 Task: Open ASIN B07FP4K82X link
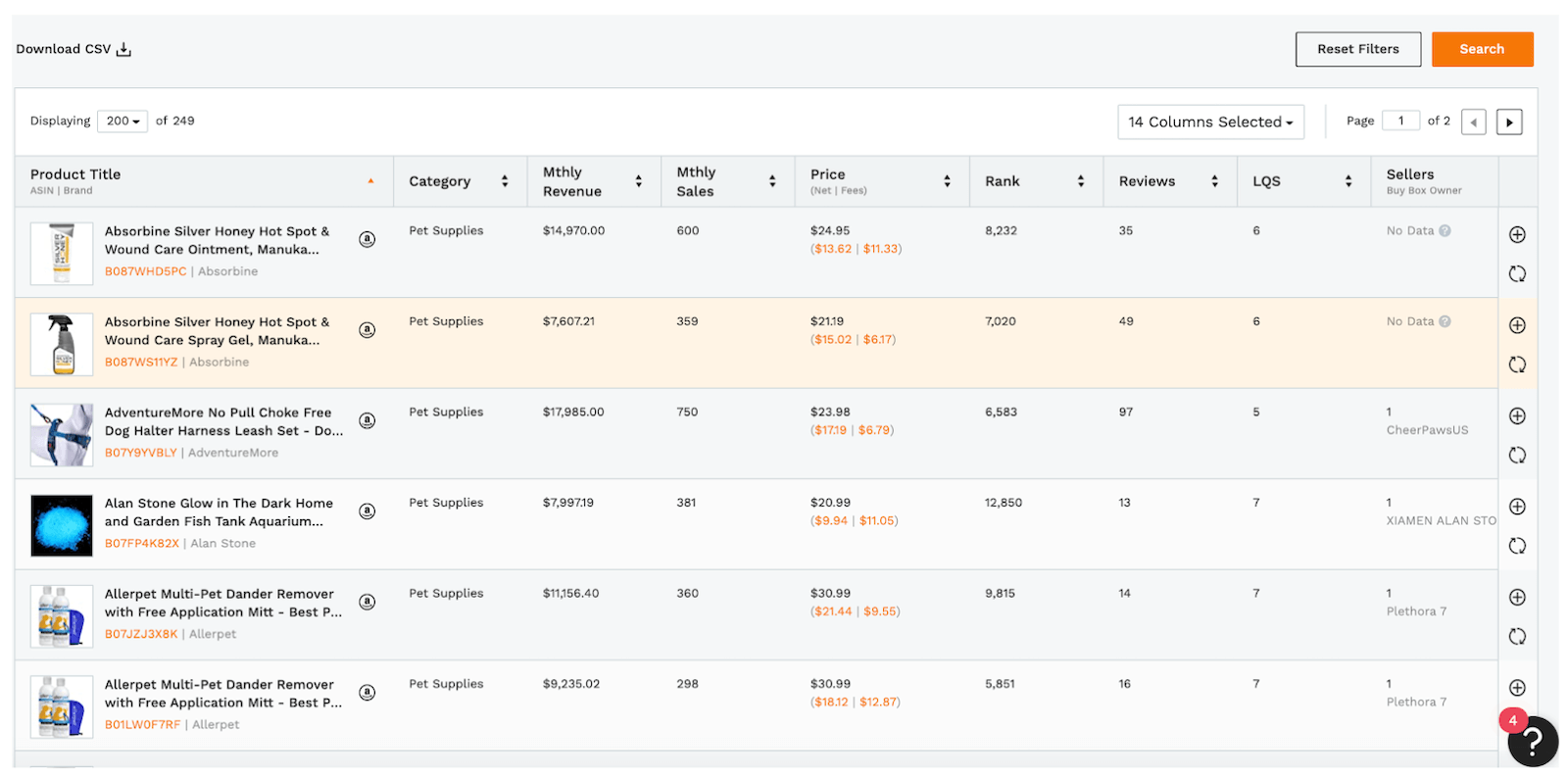coord(142,544)
